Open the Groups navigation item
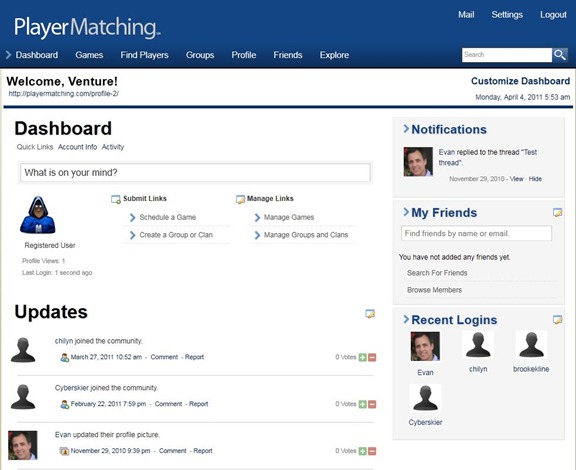This screenshot has height=470, width=576. tap(200, 55)
